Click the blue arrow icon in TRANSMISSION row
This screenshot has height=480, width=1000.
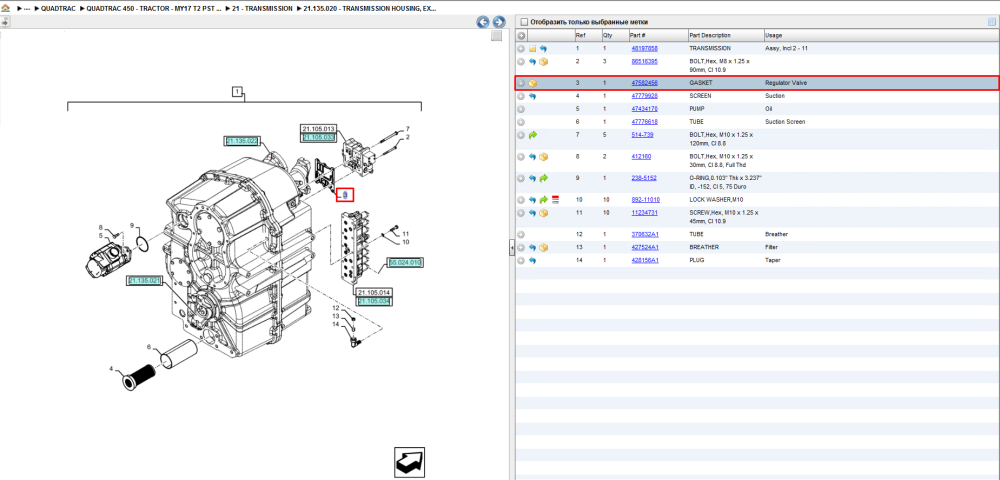pyautogui.click(x=543, y=48)
